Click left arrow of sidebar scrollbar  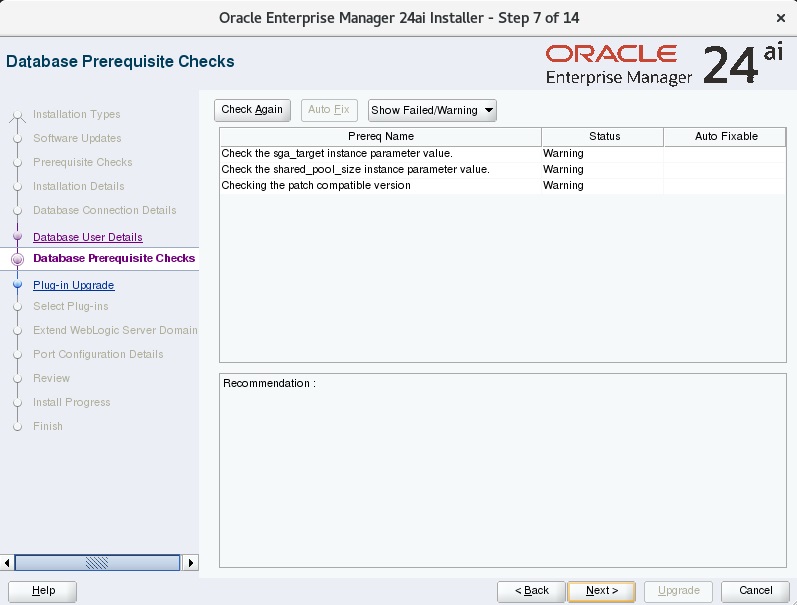point(7,563)
